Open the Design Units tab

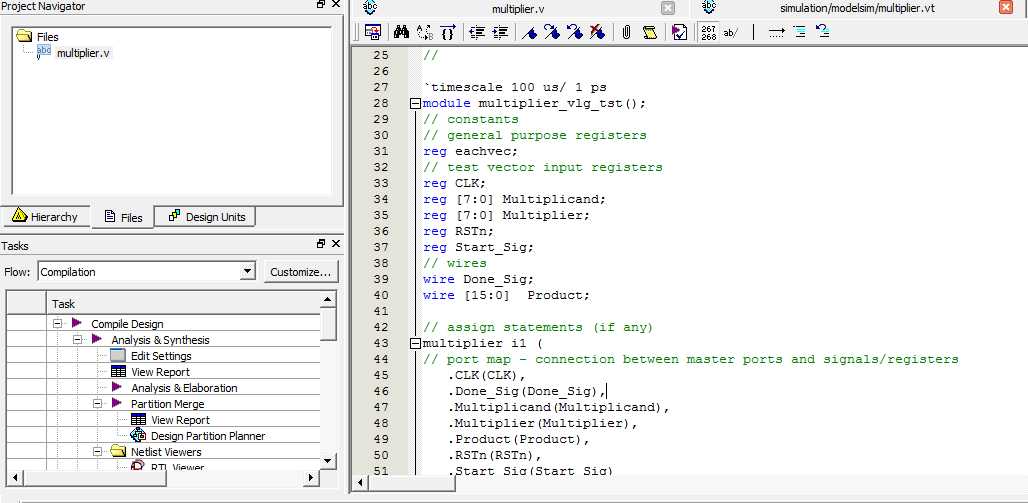207,216
